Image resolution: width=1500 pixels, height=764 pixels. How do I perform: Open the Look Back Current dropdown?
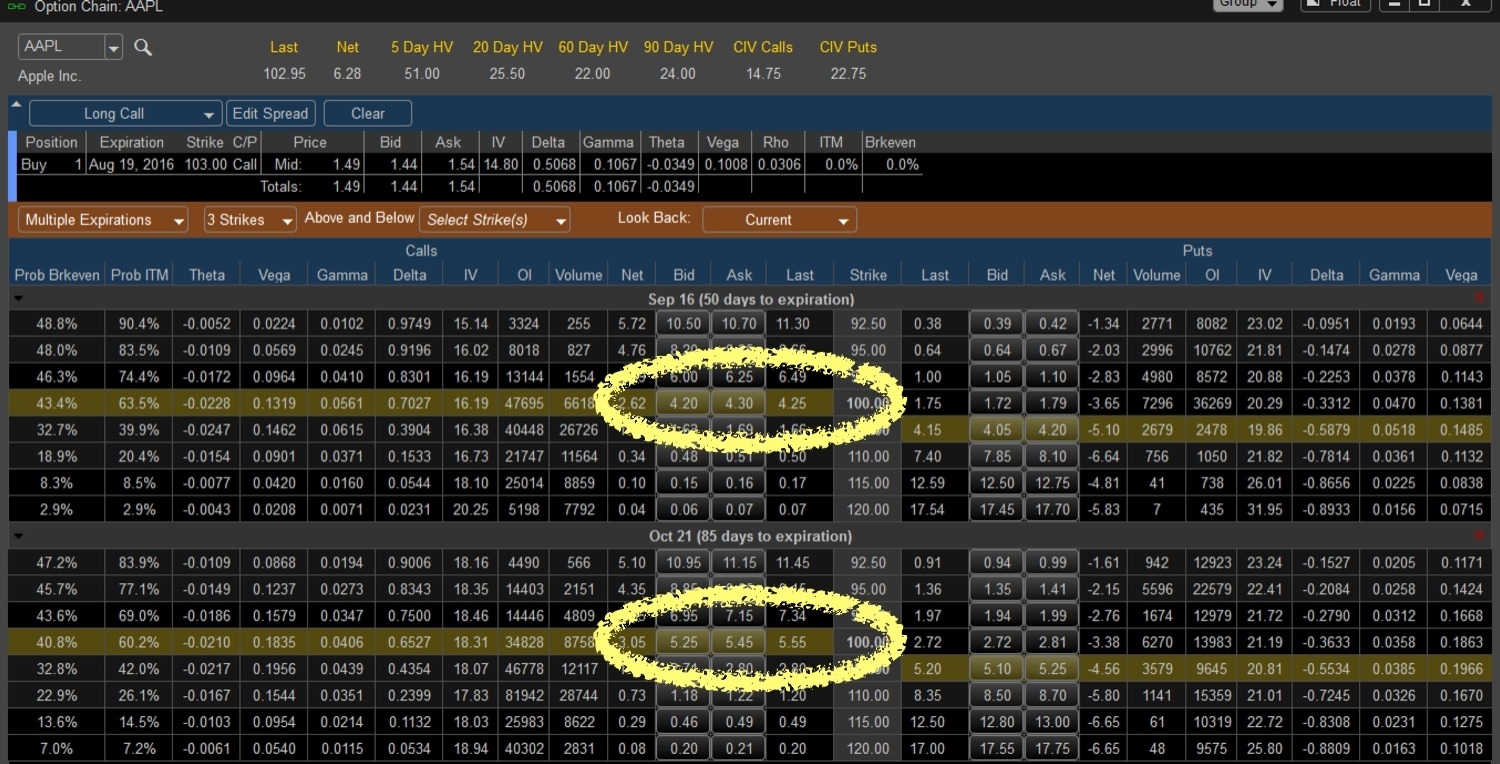click(x=779, y=220)
